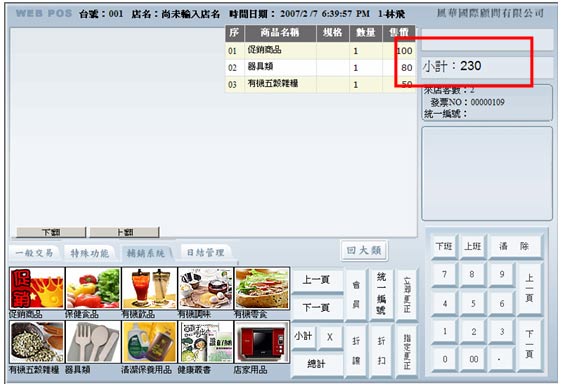Choose the 保健食品 vegetables category image
This screenshot has height=388, width=563.
93,288
